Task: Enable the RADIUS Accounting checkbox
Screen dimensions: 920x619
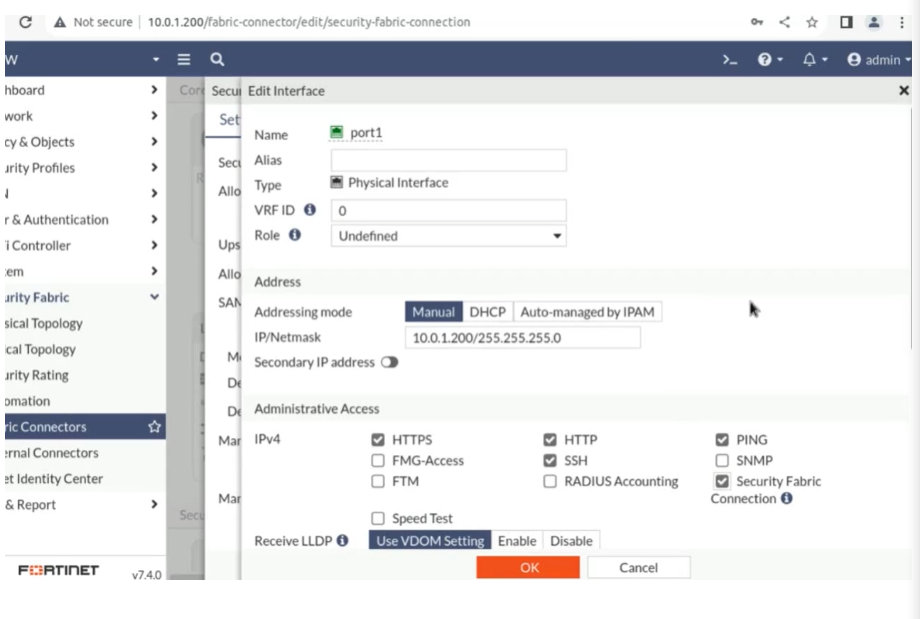Action: pos(550,481)
